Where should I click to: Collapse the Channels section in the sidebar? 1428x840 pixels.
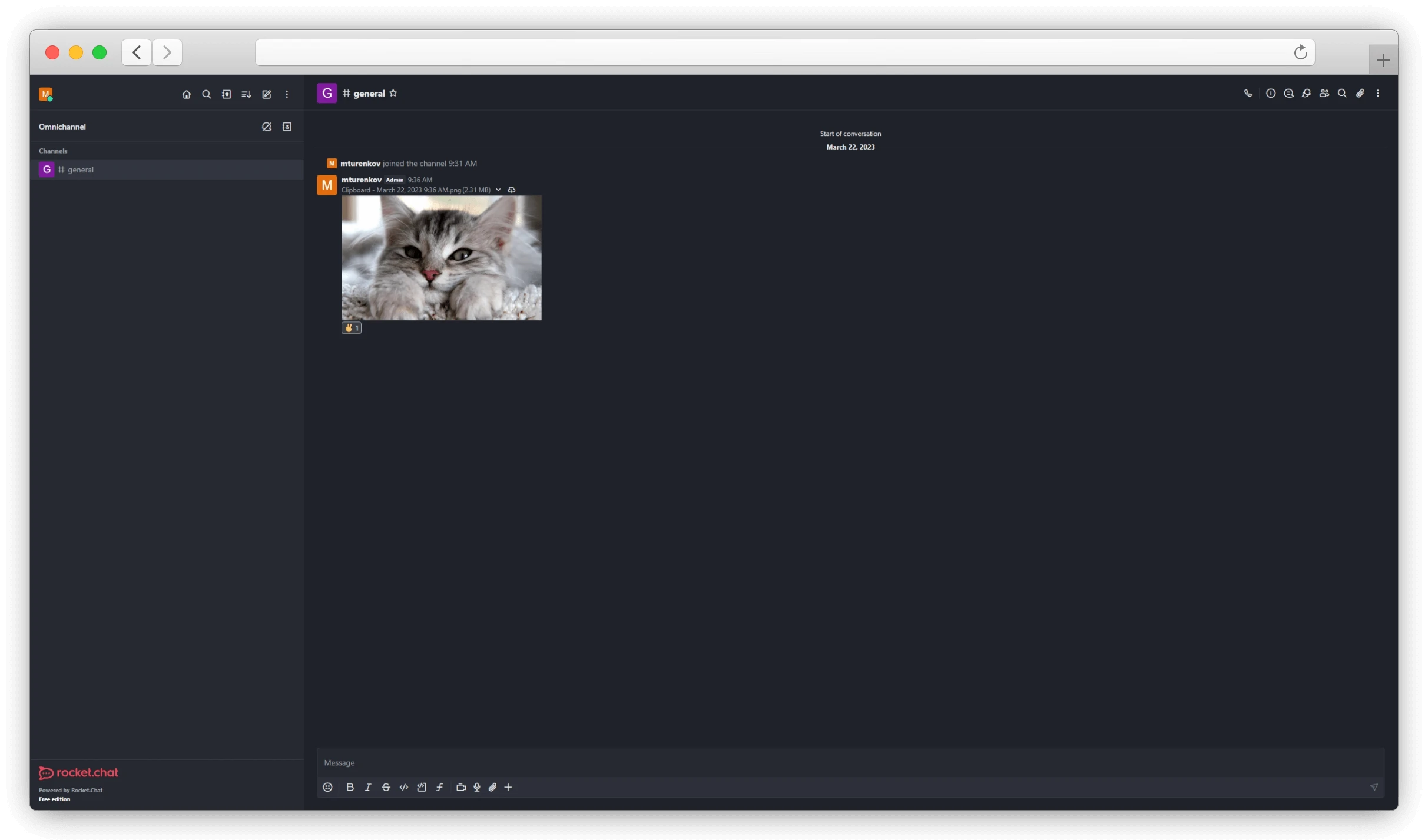(53, 151)
